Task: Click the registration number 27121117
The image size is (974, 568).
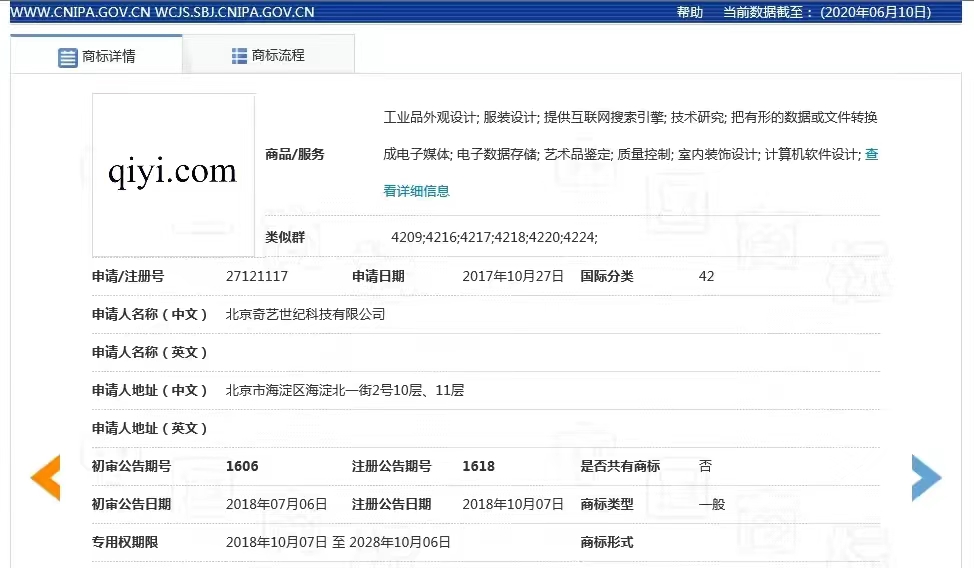Action: tap(257, 276)
